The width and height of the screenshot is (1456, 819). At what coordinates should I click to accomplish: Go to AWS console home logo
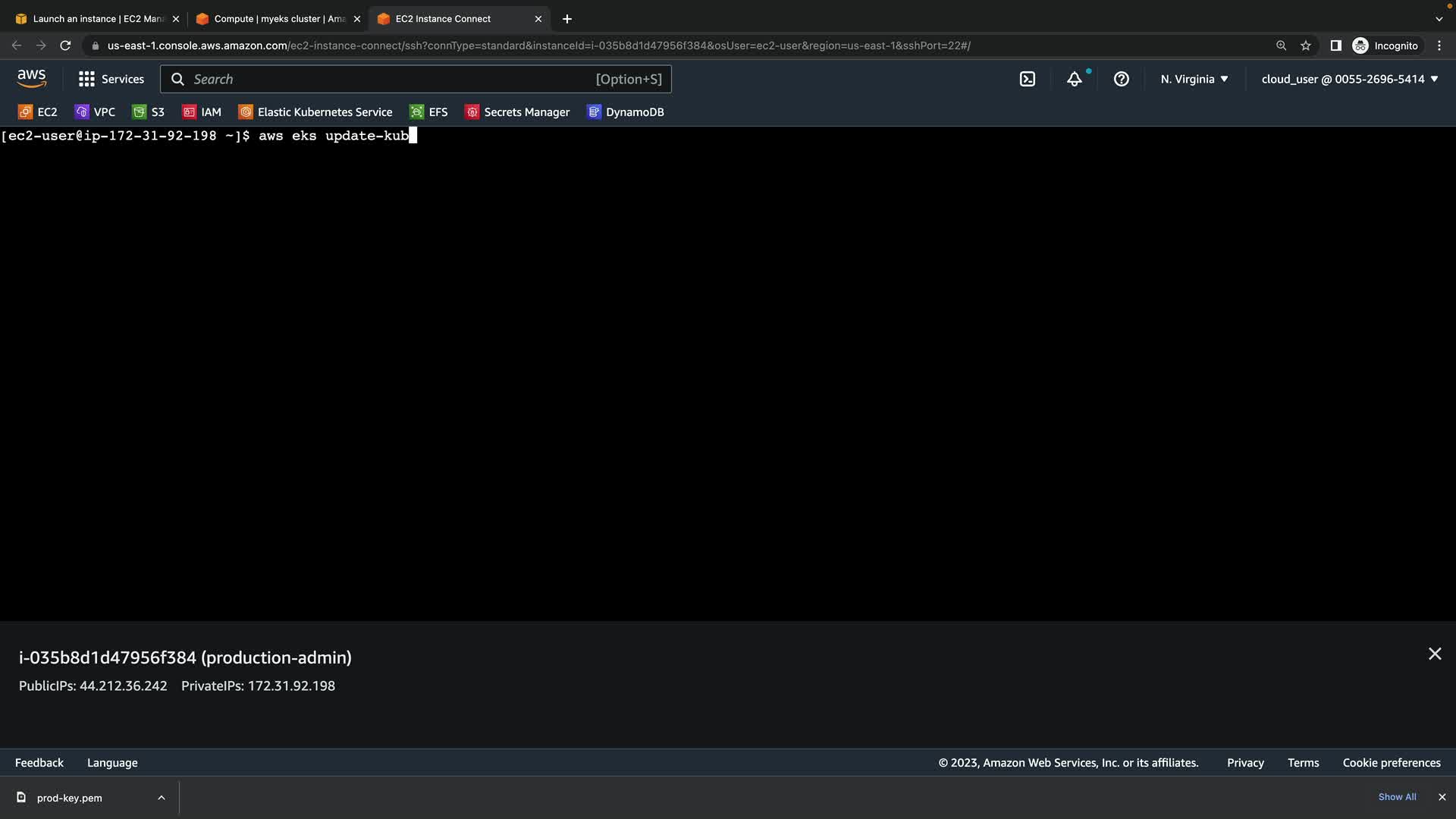[x=32, y=78]
